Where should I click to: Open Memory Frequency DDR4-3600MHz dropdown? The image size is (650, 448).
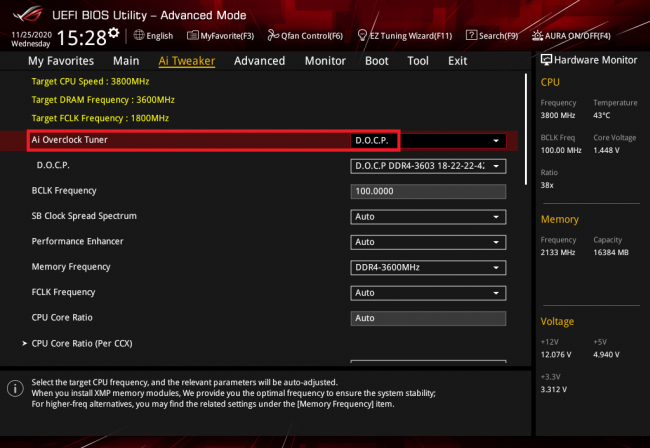428,268
